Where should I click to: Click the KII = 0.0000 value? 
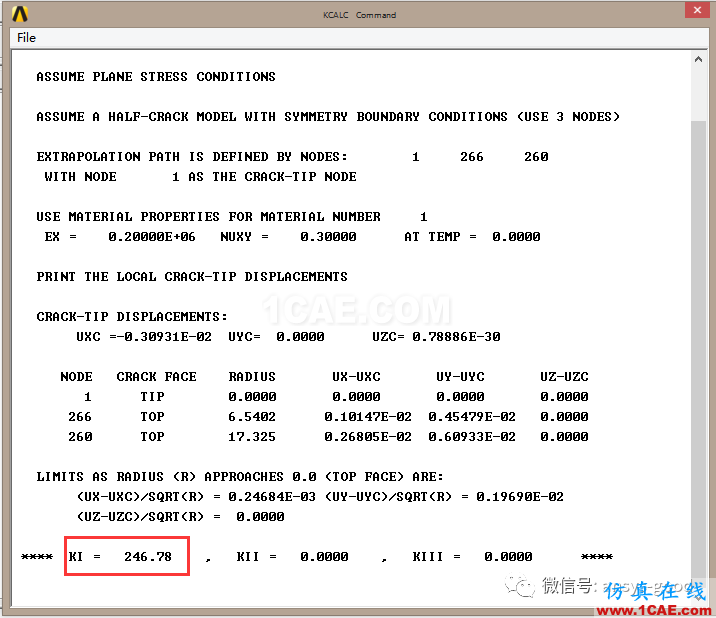pos(292,556)
